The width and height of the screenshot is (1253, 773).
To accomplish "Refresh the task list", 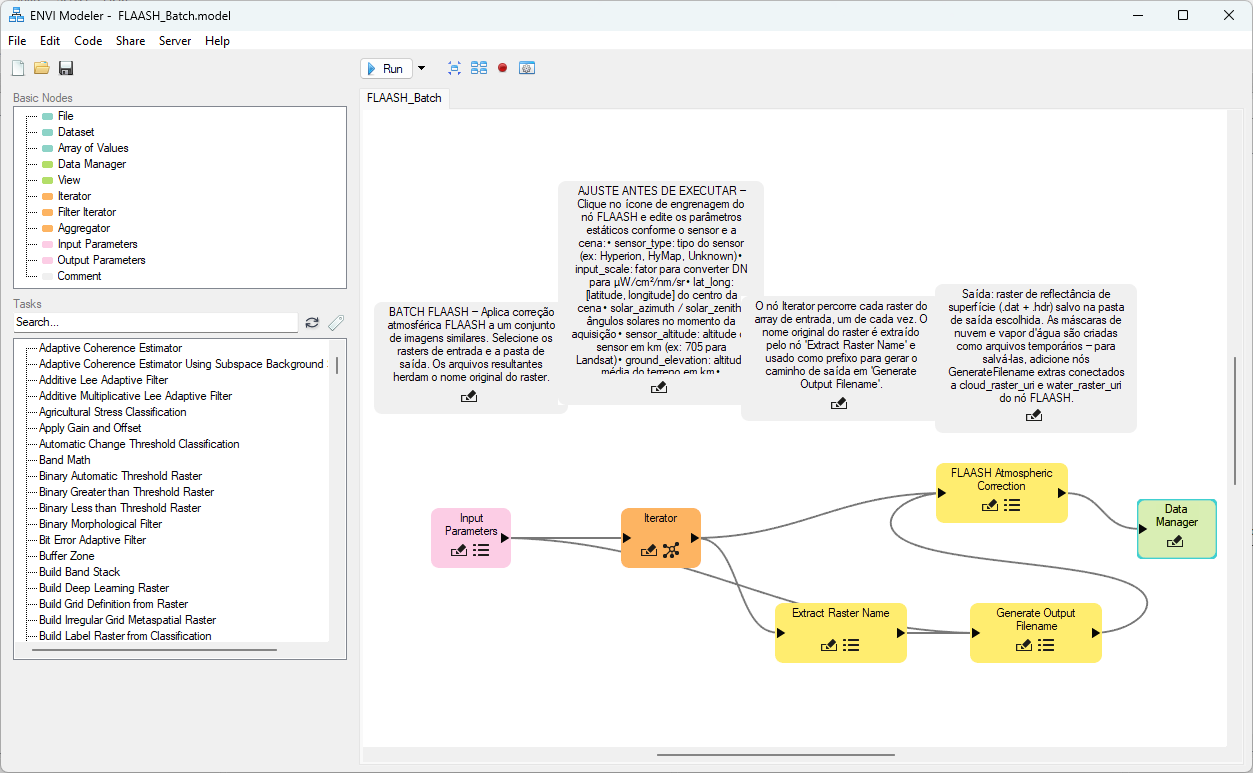I will pyautogui.click(x=312, y=323).
